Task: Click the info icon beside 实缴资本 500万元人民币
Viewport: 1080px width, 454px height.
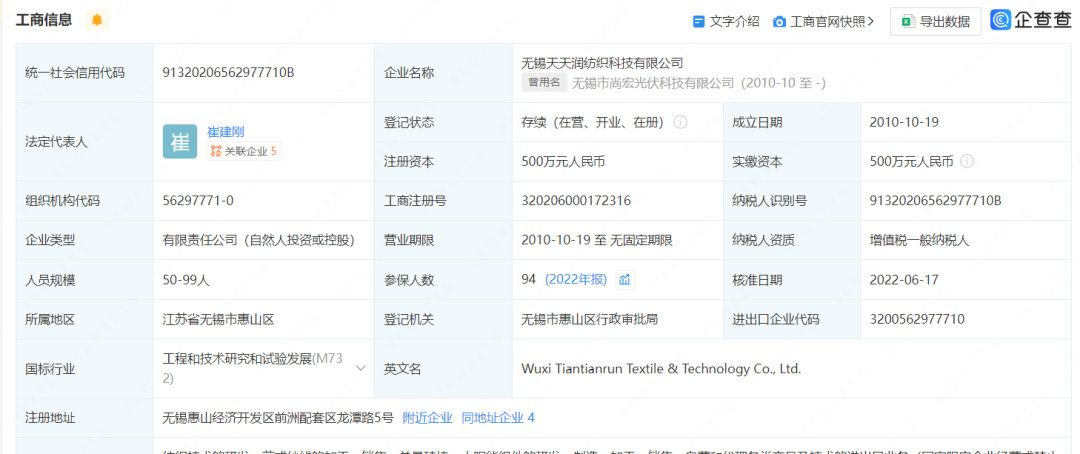Action: point(967,162)
